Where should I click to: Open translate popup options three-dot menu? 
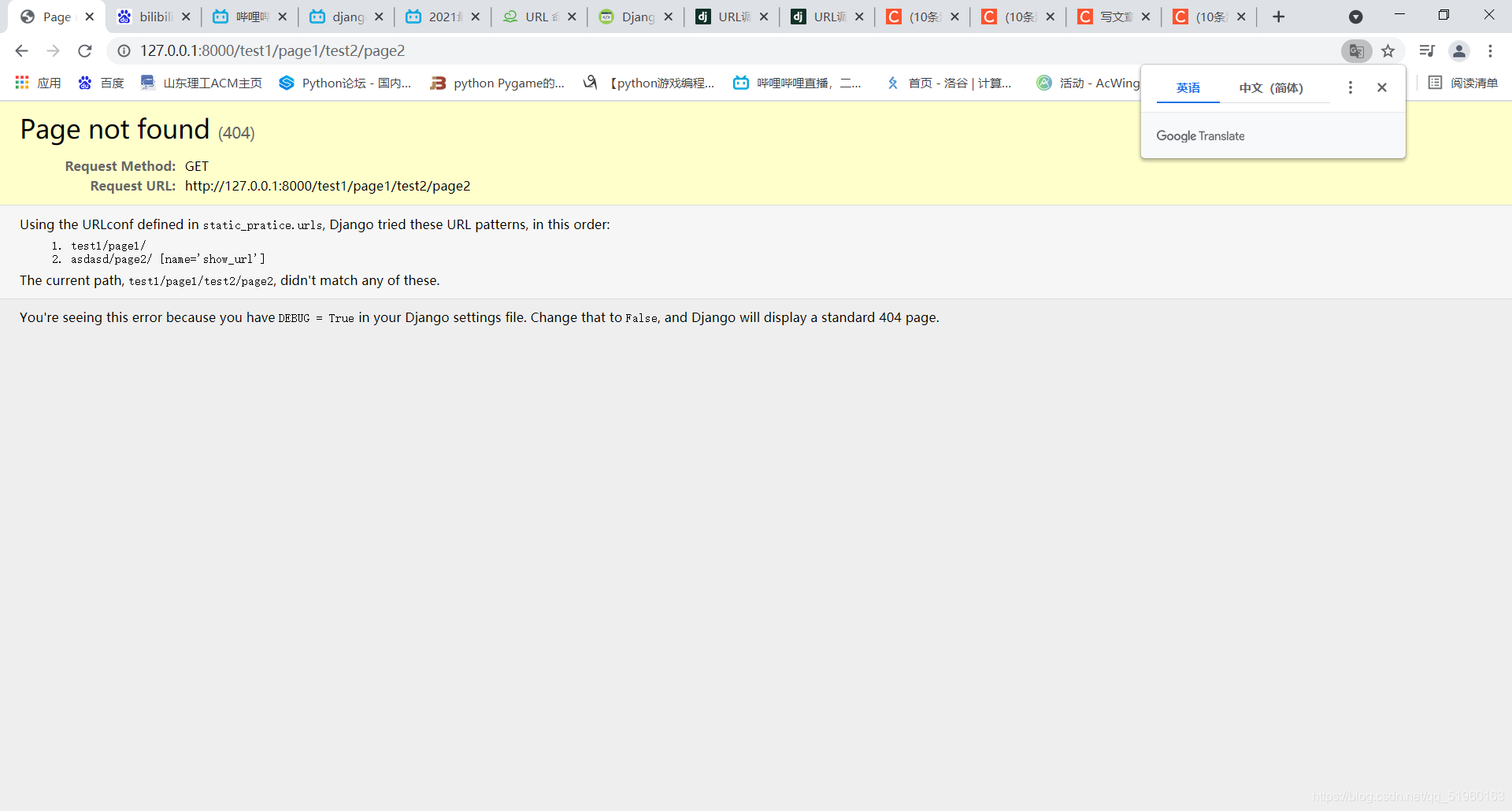click(x=1351, y=87)
